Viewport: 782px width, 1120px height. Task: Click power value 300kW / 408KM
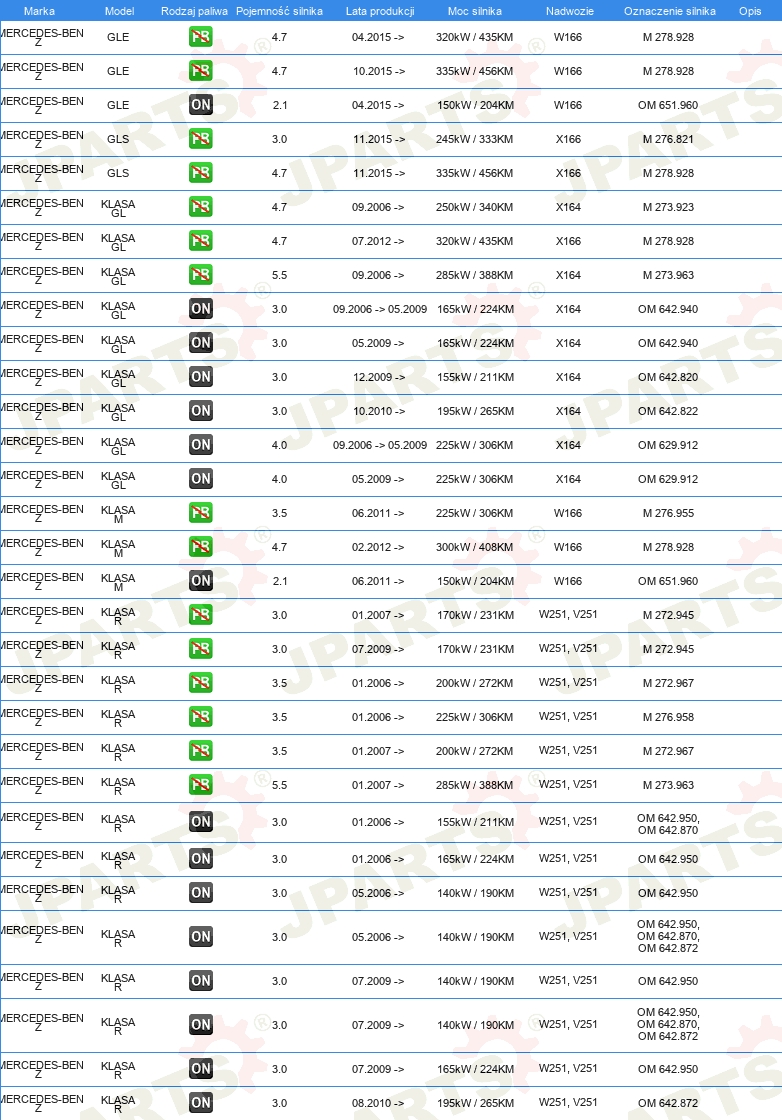(x=475, y=547)
